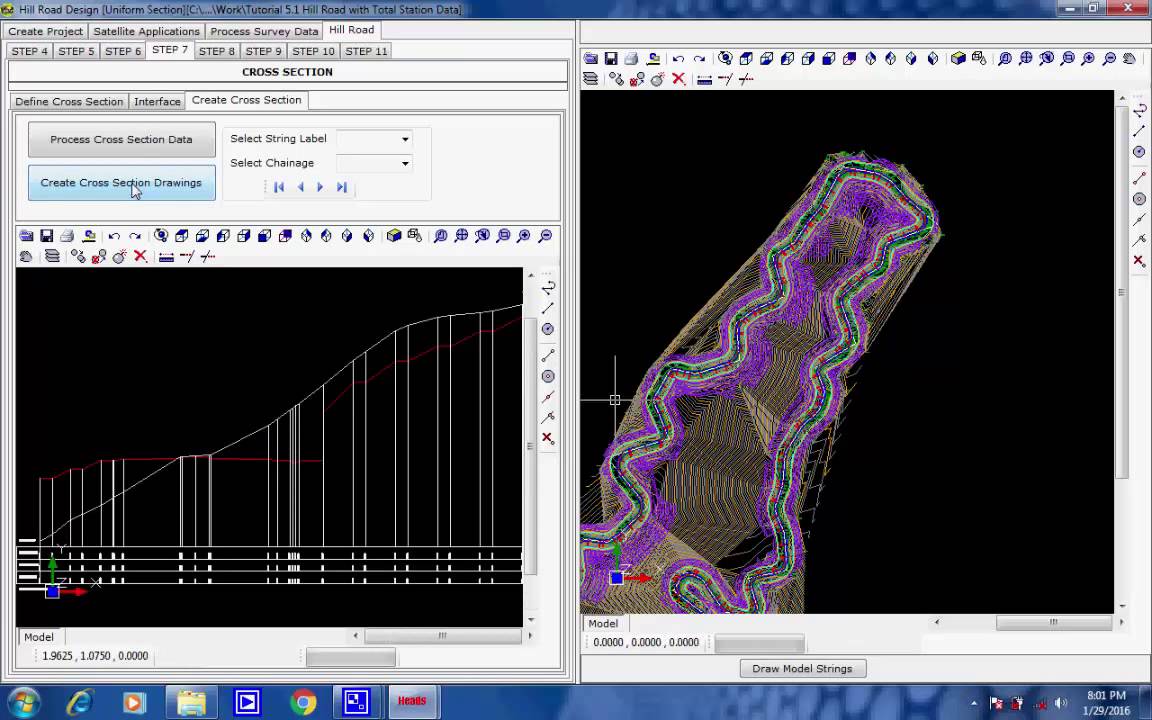Click zoom in (plus) icon in cross section toolbar

[x=524, y=236]
